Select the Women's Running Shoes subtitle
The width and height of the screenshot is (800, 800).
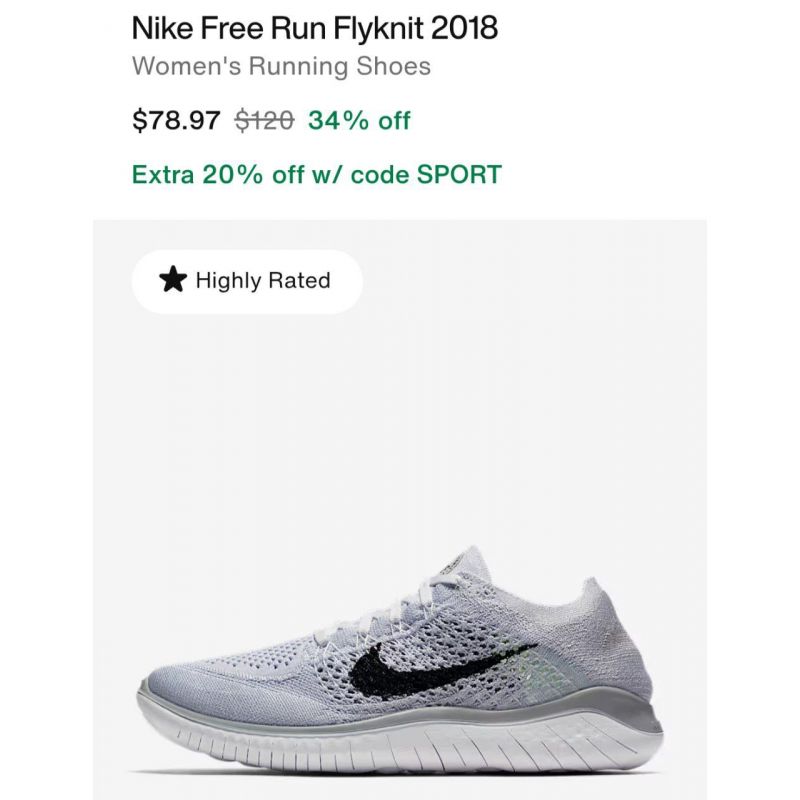tap(282, 66)
